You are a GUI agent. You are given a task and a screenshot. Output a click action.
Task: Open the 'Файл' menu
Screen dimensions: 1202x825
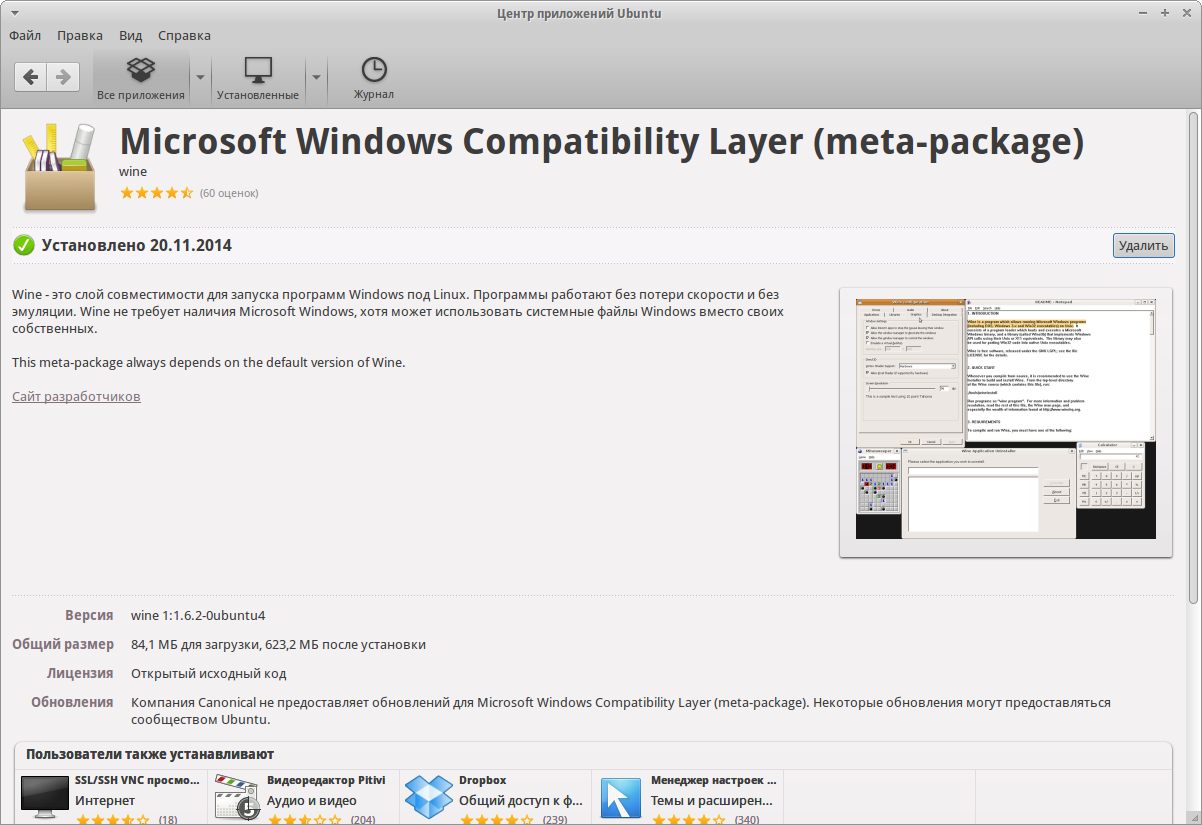pyautogui.click(x=25, y=35)
